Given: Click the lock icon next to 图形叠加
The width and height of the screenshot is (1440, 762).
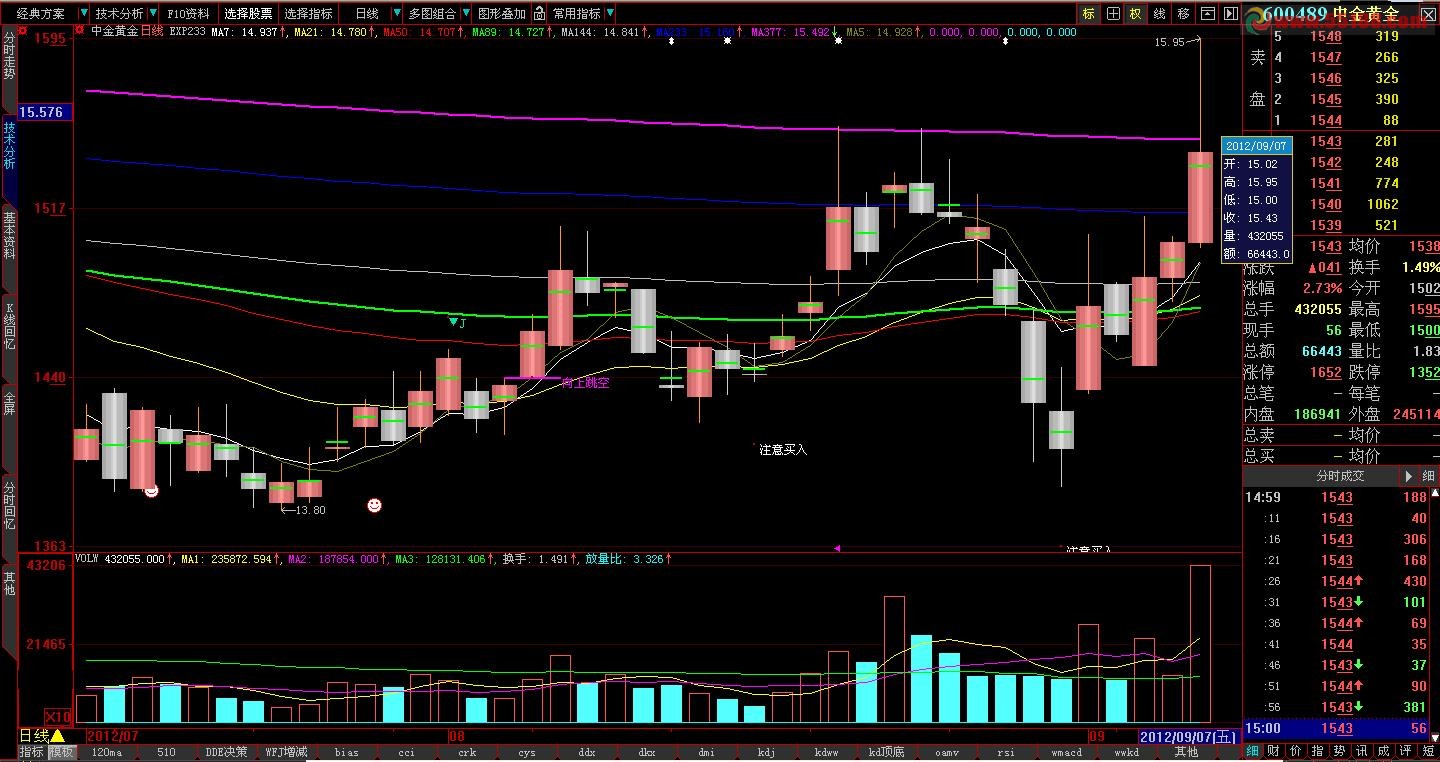Looking at the screenshot, I should 538,14.
